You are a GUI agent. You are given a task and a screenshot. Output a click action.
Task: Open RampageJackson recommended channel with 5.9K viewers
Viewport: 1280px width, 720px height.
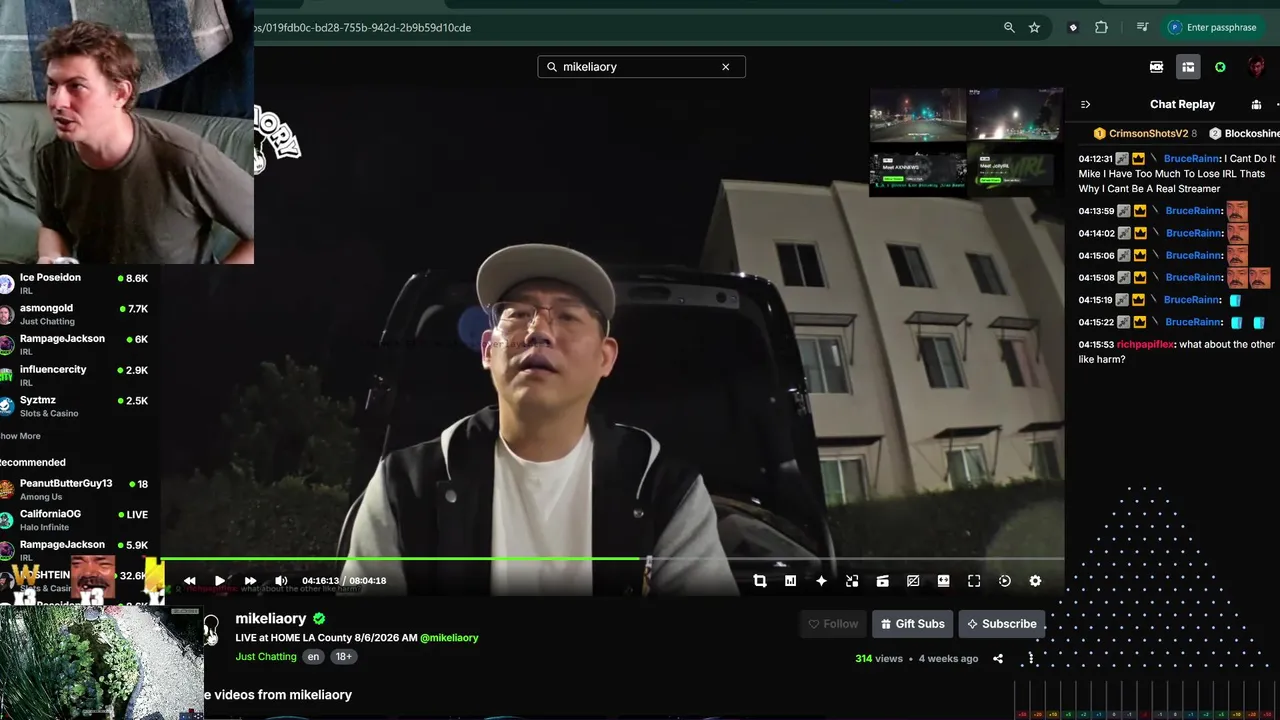click(75, 550)
